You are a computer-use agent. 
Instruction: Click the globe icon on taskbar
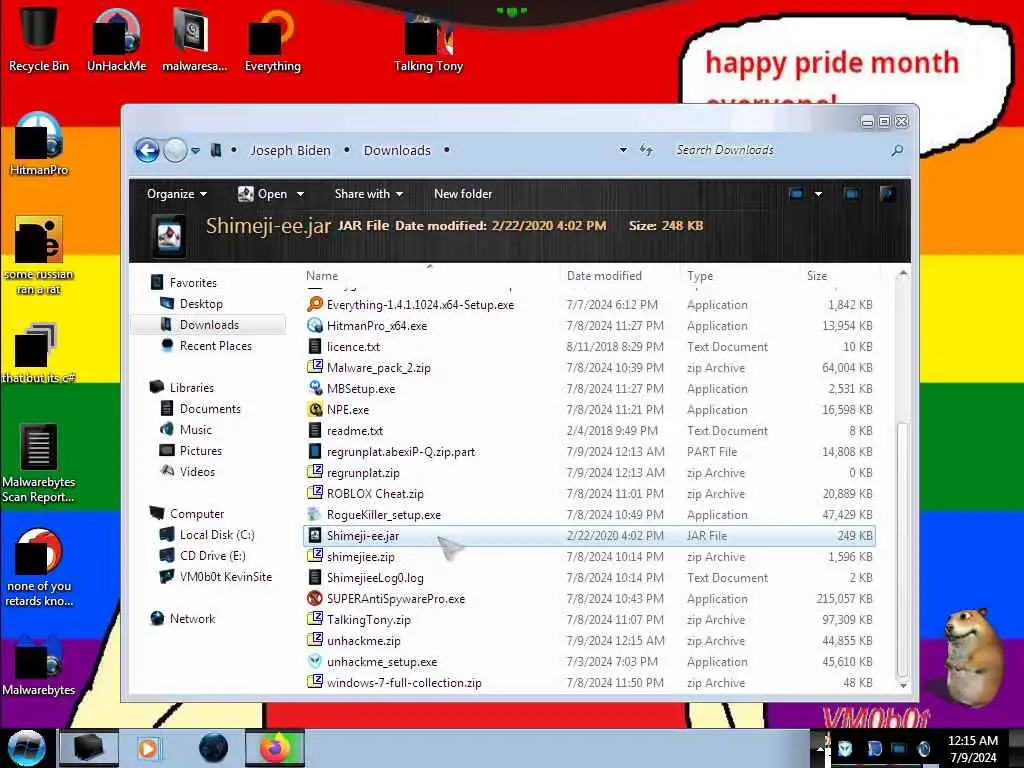point(213,748)
